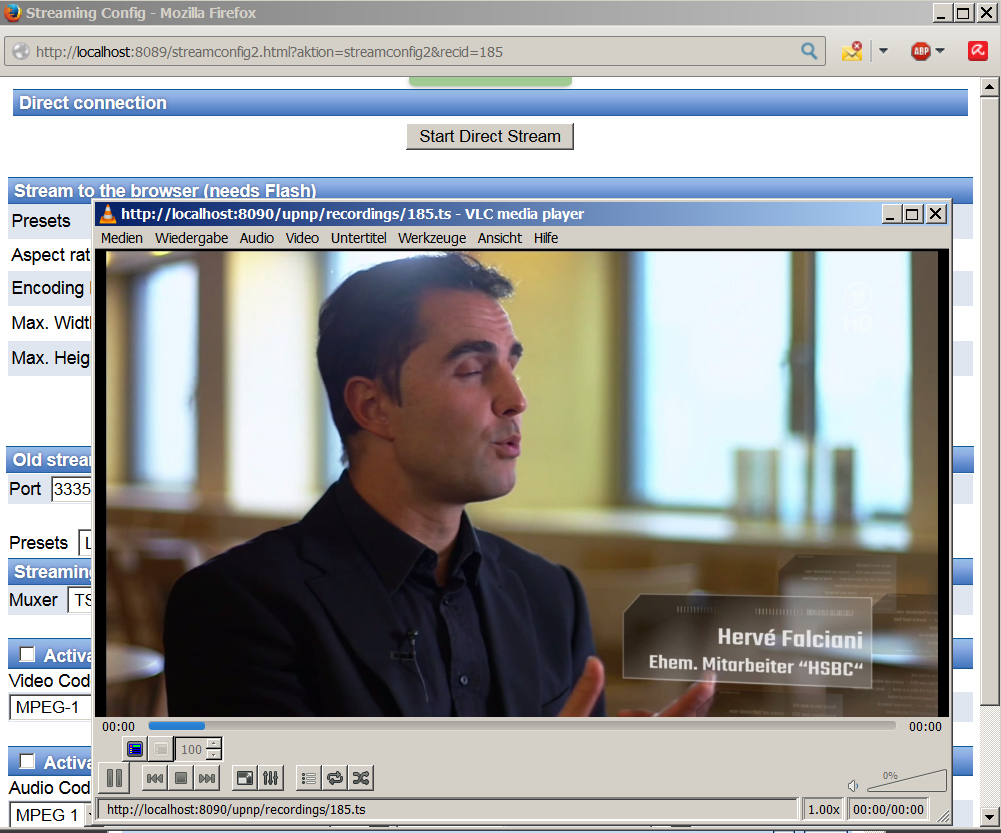Open the Avira toolbar icon
The width and height of the screenshot is (1001, 833).
[977, 51]
